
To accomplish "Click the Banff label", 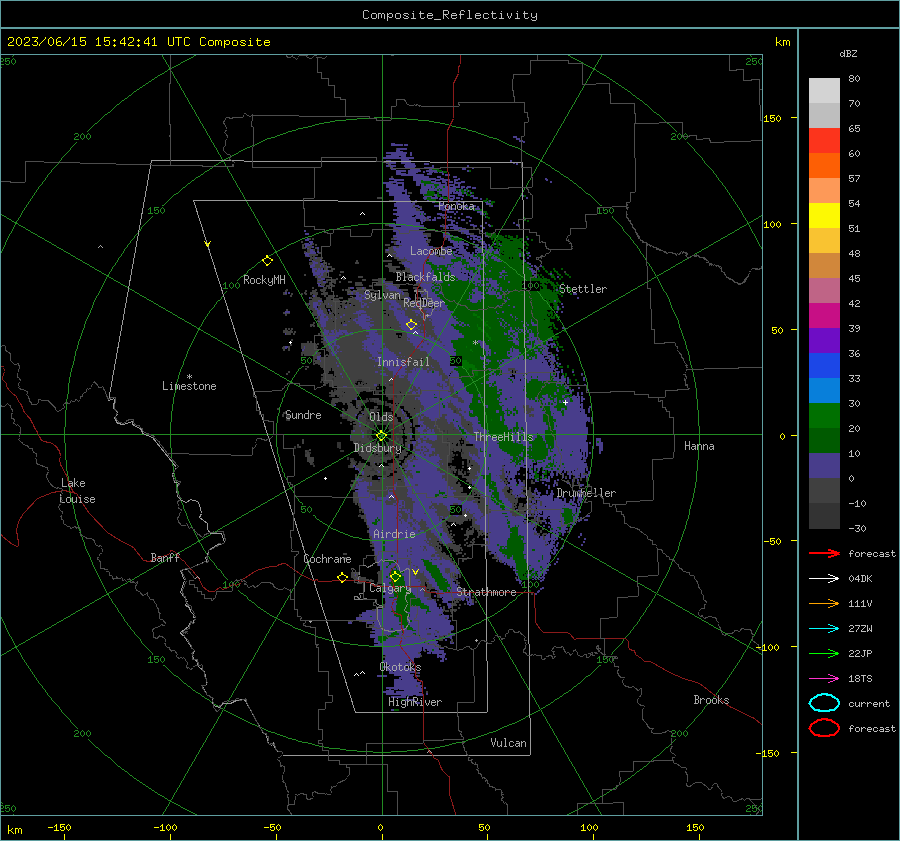I will coord(165,557).
